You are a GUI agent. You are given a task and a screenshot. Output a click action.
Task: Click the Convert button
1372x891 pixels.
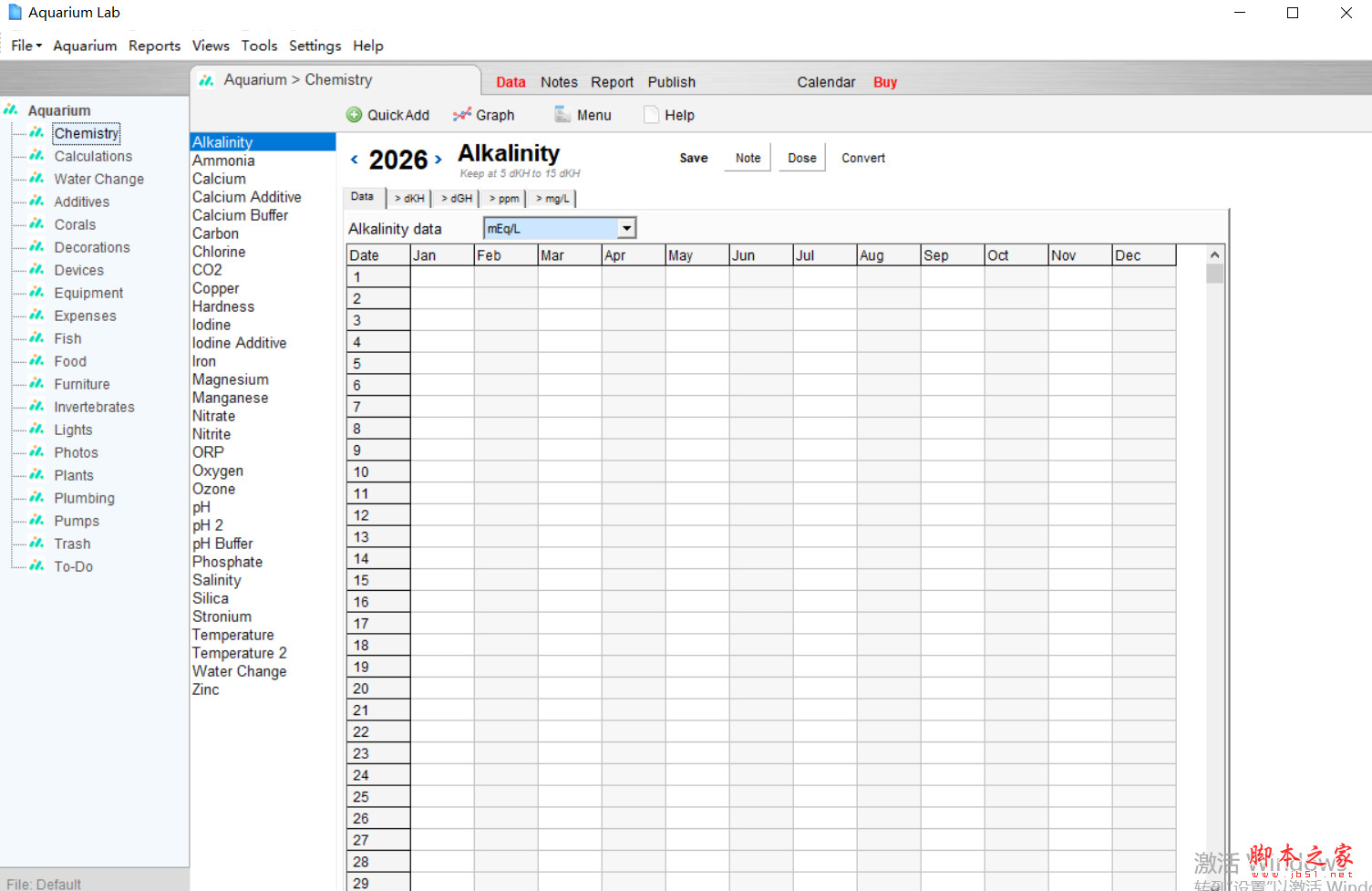[x=863, y=158]
